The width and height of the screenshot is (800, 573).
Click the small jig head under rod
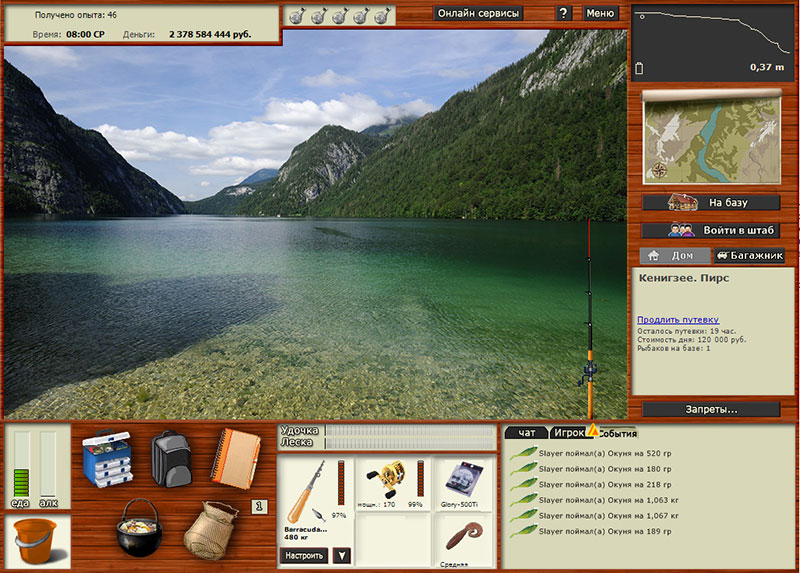pos(318,514)
